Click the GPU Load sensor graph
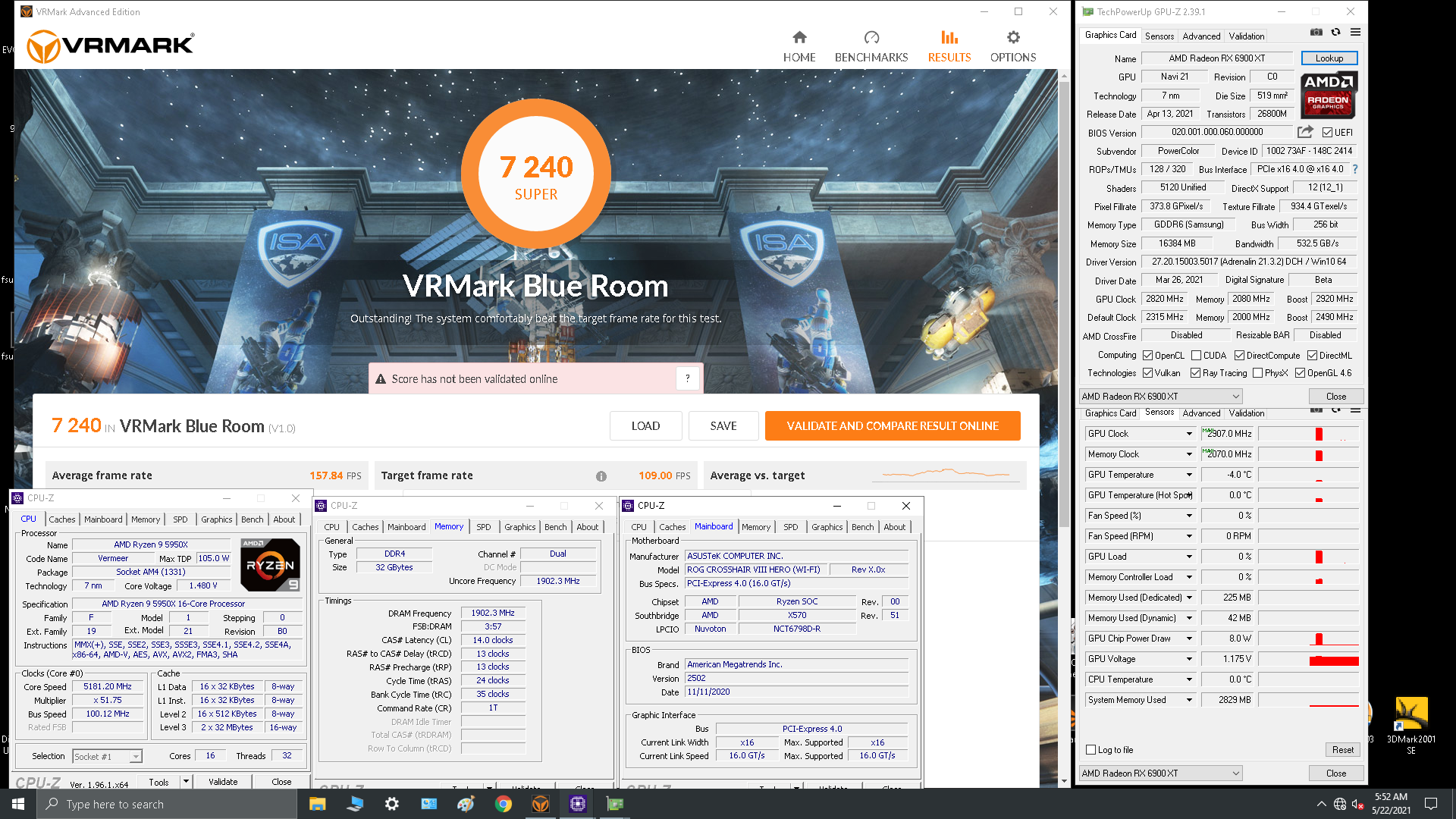The width and height of the screenshot is (1456, 819). pyautogui.click(x=1308, y=557)
